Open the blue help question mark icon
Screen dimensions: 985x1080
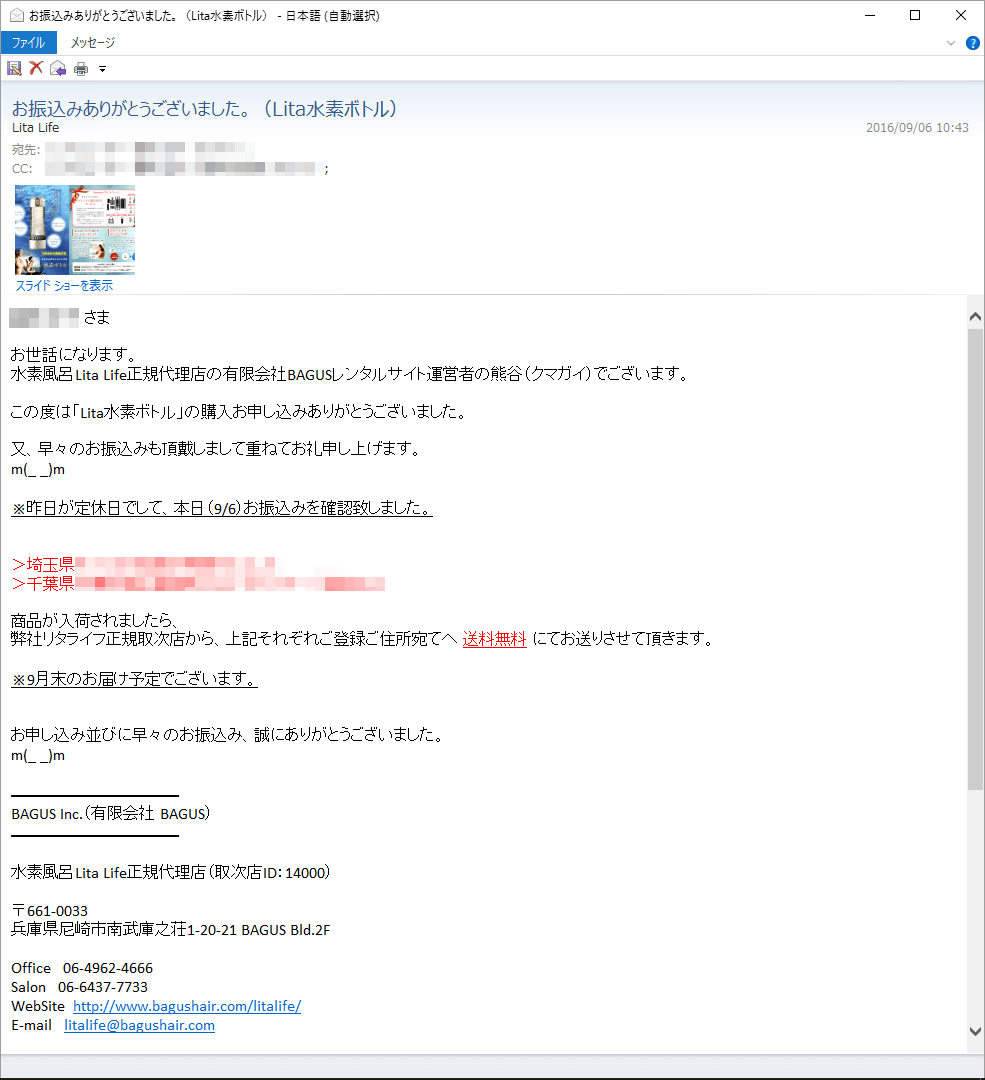(x=973, y=43)
